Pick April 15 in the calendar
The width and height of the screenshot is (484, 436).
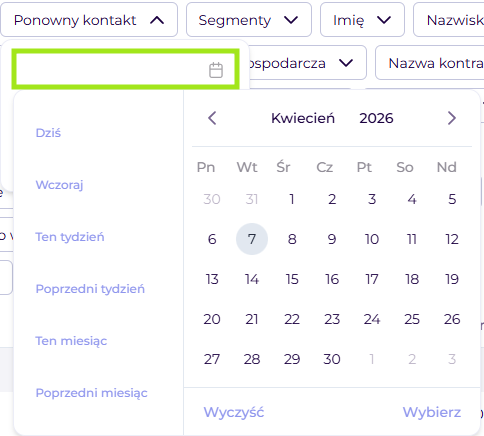pos(292,279)
